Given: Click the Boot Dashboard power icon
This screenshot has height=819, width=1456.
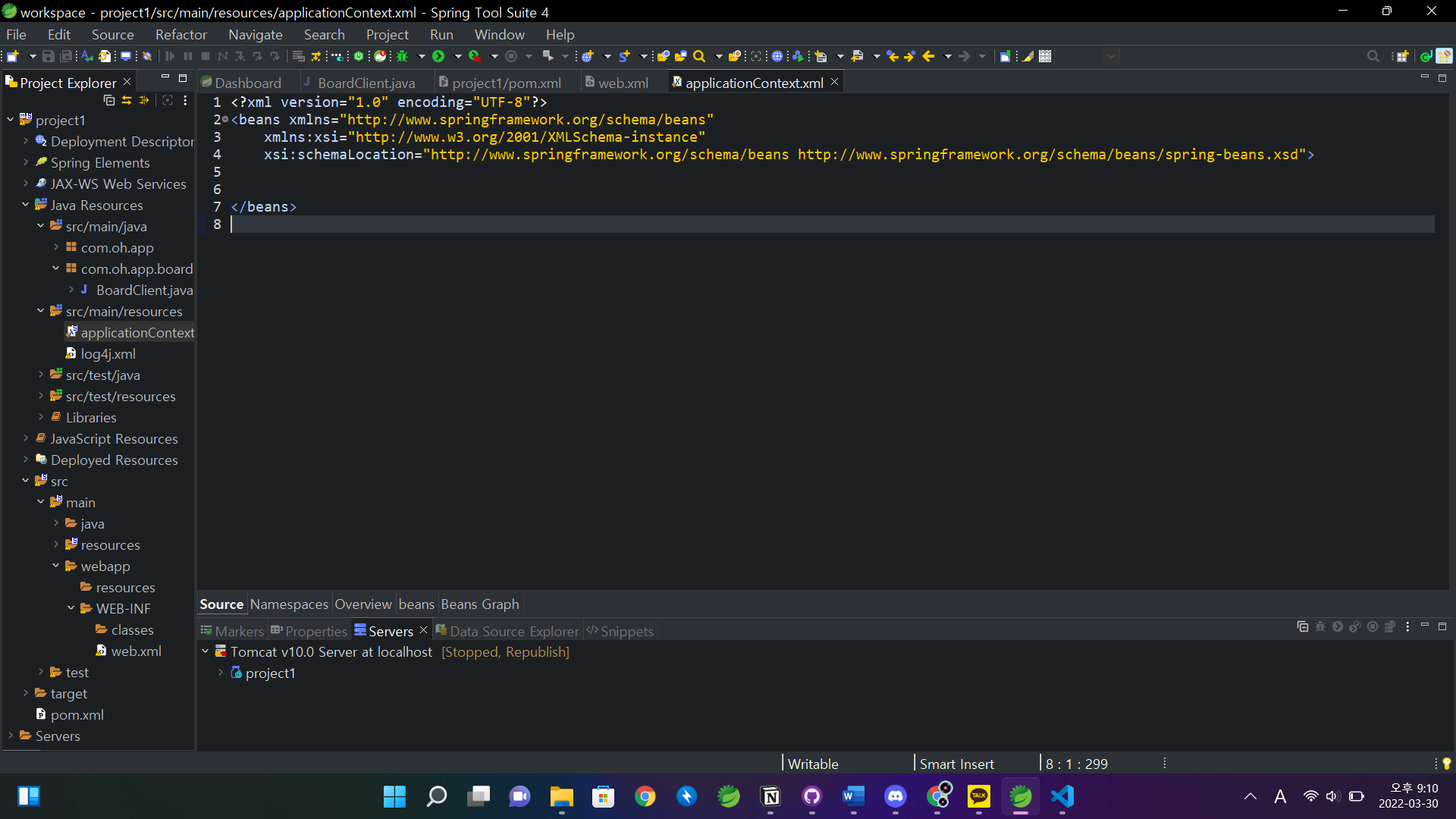Looking at the screenshot, I should click(x=359, y=56).
